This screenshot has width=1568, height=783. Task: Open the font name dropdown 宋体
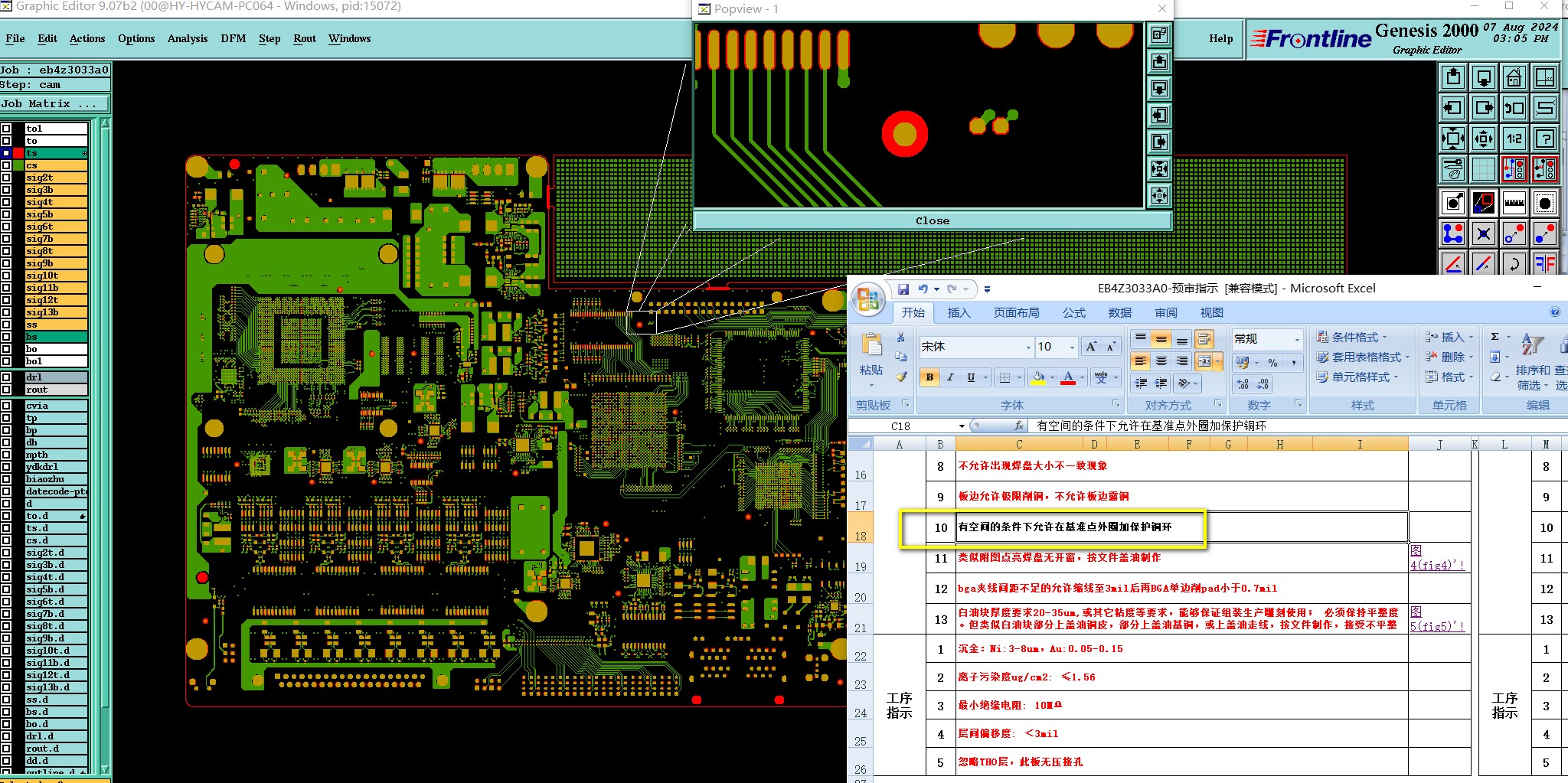pyautogui.click(x=976, y=347)
